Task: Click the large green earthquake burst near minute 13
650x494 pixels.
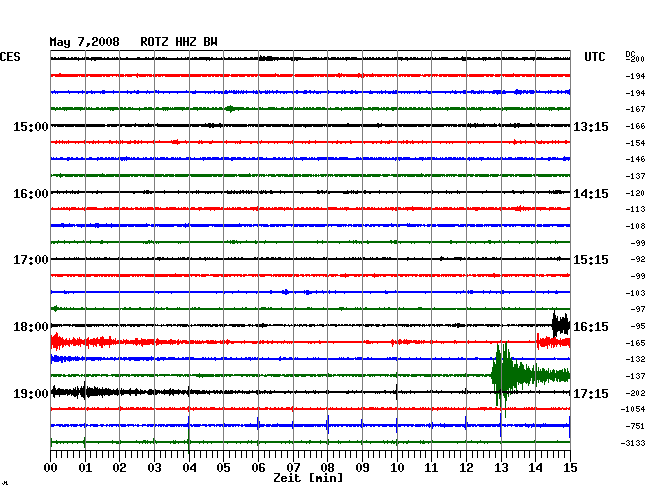Action: [x=530, y=378]
